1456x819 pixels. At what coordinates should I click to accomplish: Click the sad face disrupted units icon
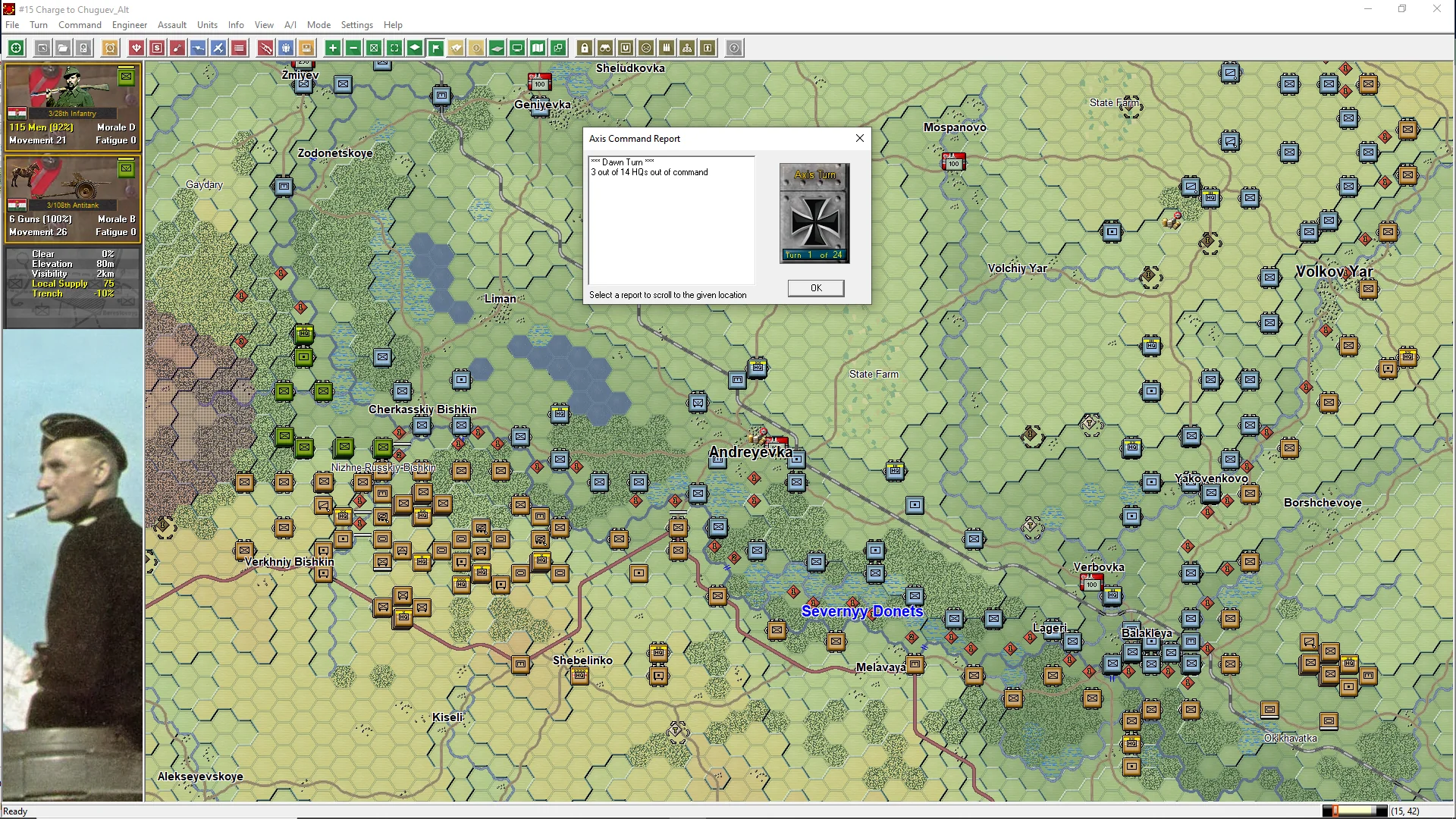point(646,49)
